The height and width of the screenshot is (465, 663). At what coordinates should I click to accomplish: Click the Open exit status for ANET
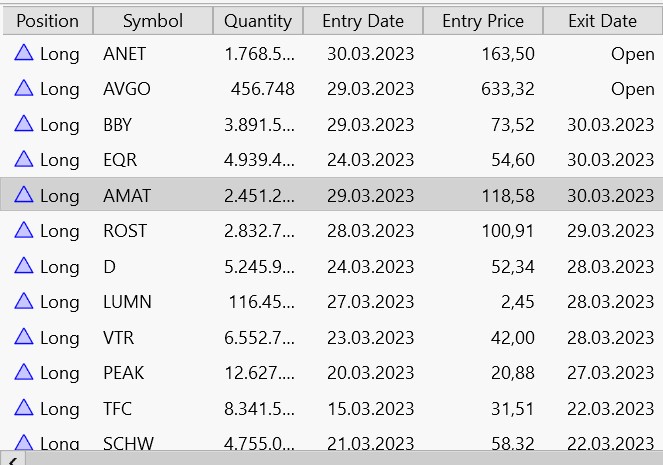(x=633, y=54)
